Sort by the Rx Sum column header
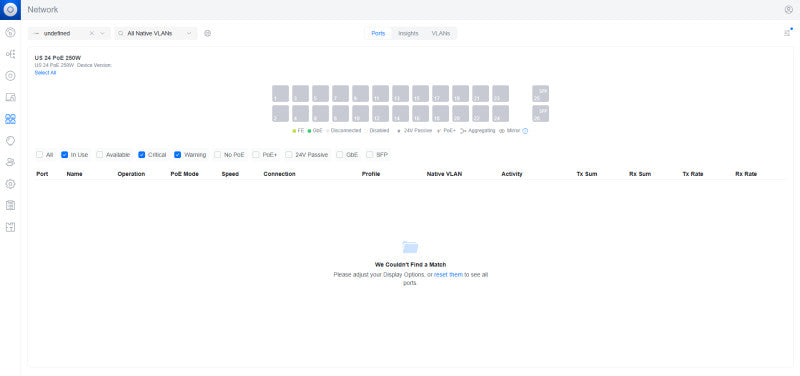Screen dimensions: 800x376 click(640, 174)
